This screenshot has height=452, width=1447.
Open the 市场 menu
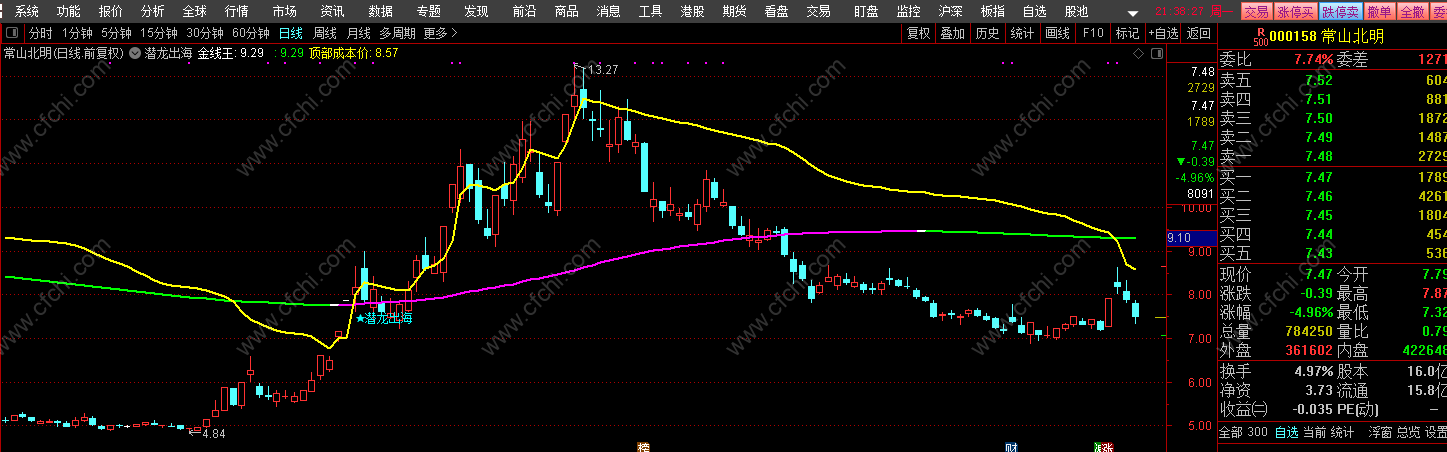(x=285, y=12)
